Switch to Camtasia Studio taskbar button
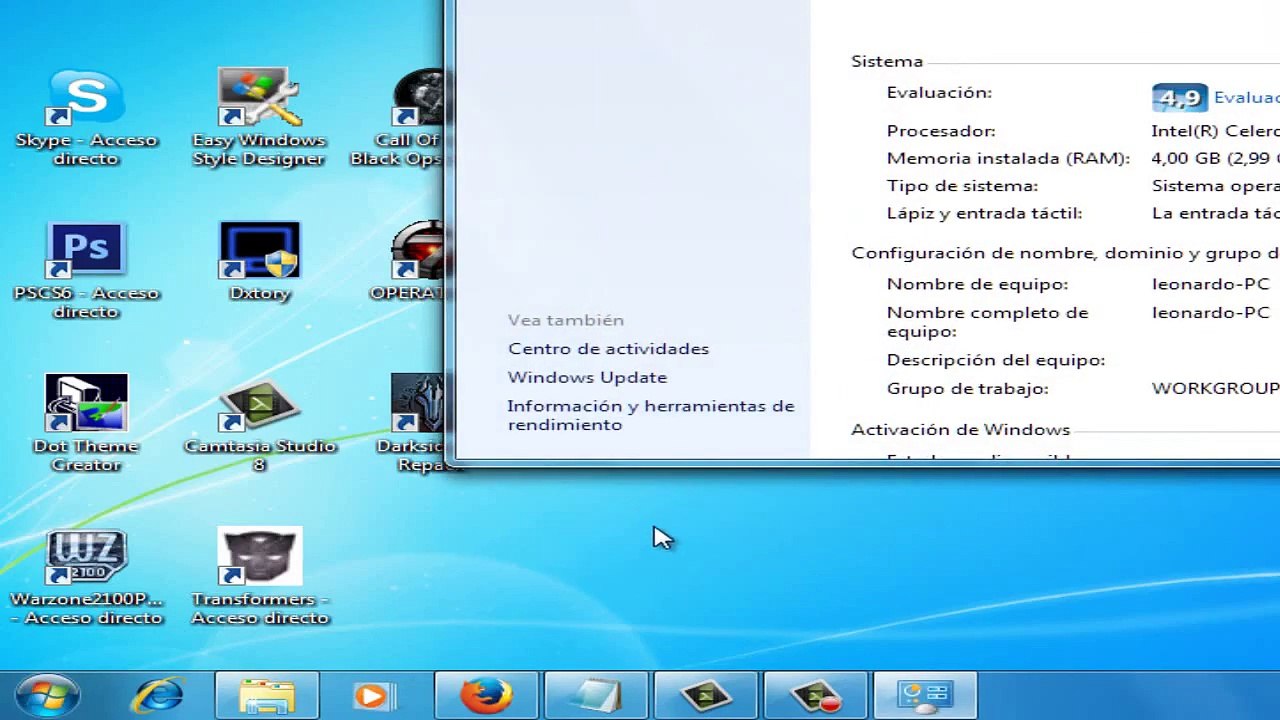The height and width of the screenshot is (720, 1280). click(x=706, y=695)
